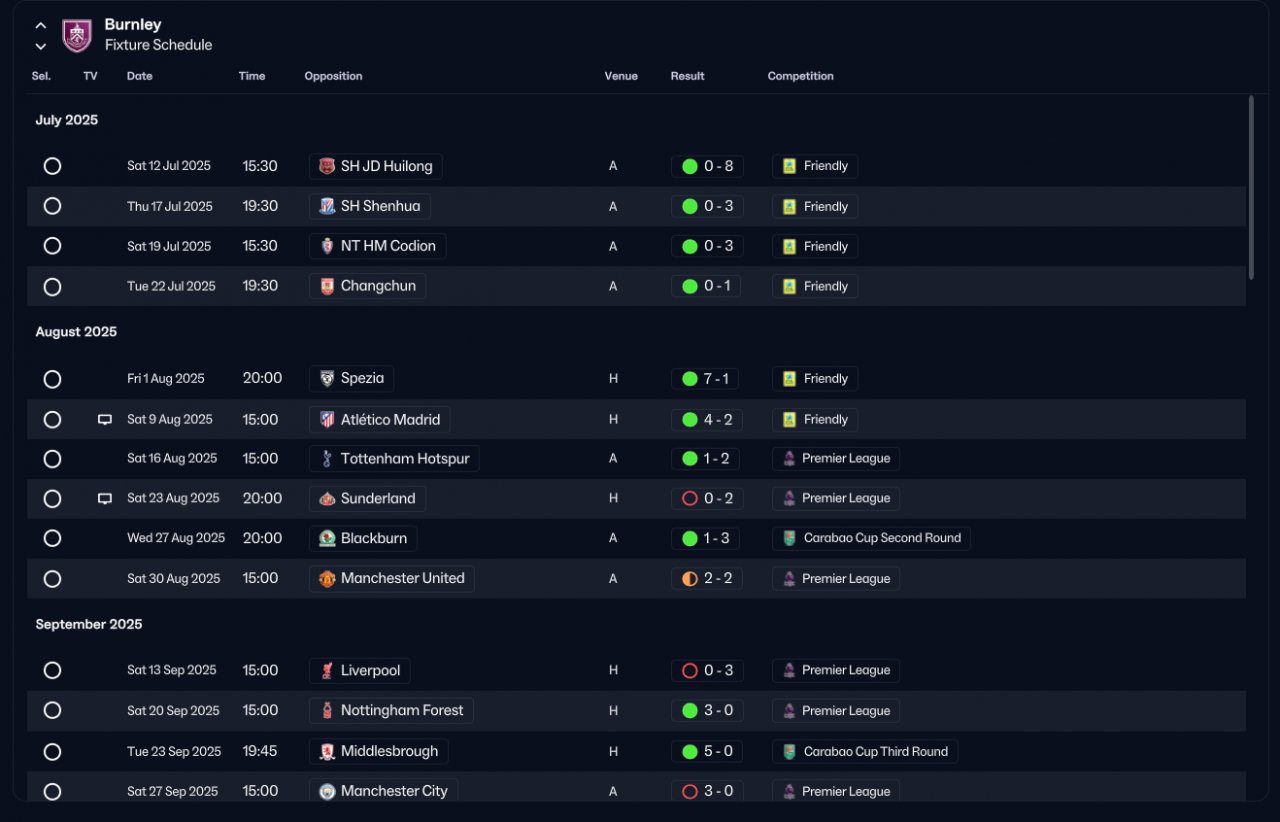Open the 7 - 1 Spezia match result
1280x822 pixels.
click(706, 379)
